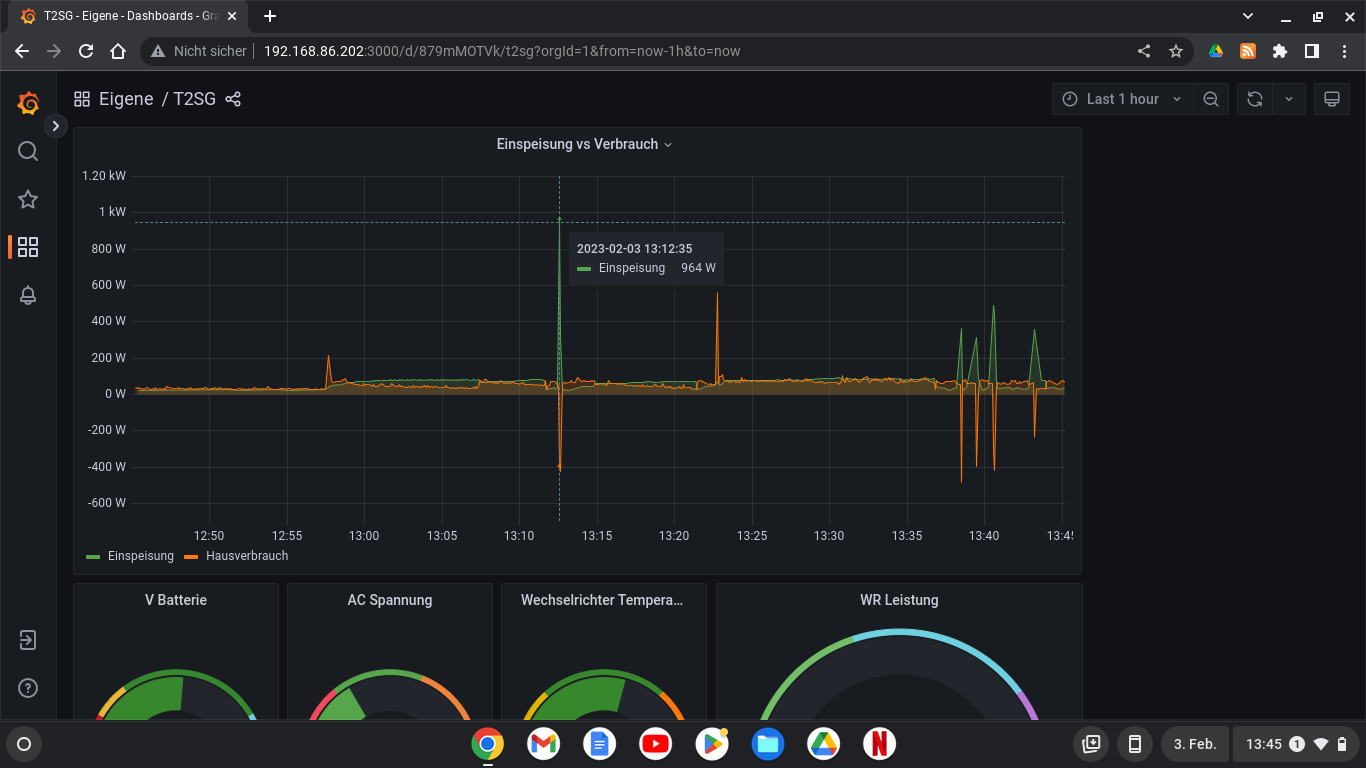Open the Tote holding space icon

1091,744
